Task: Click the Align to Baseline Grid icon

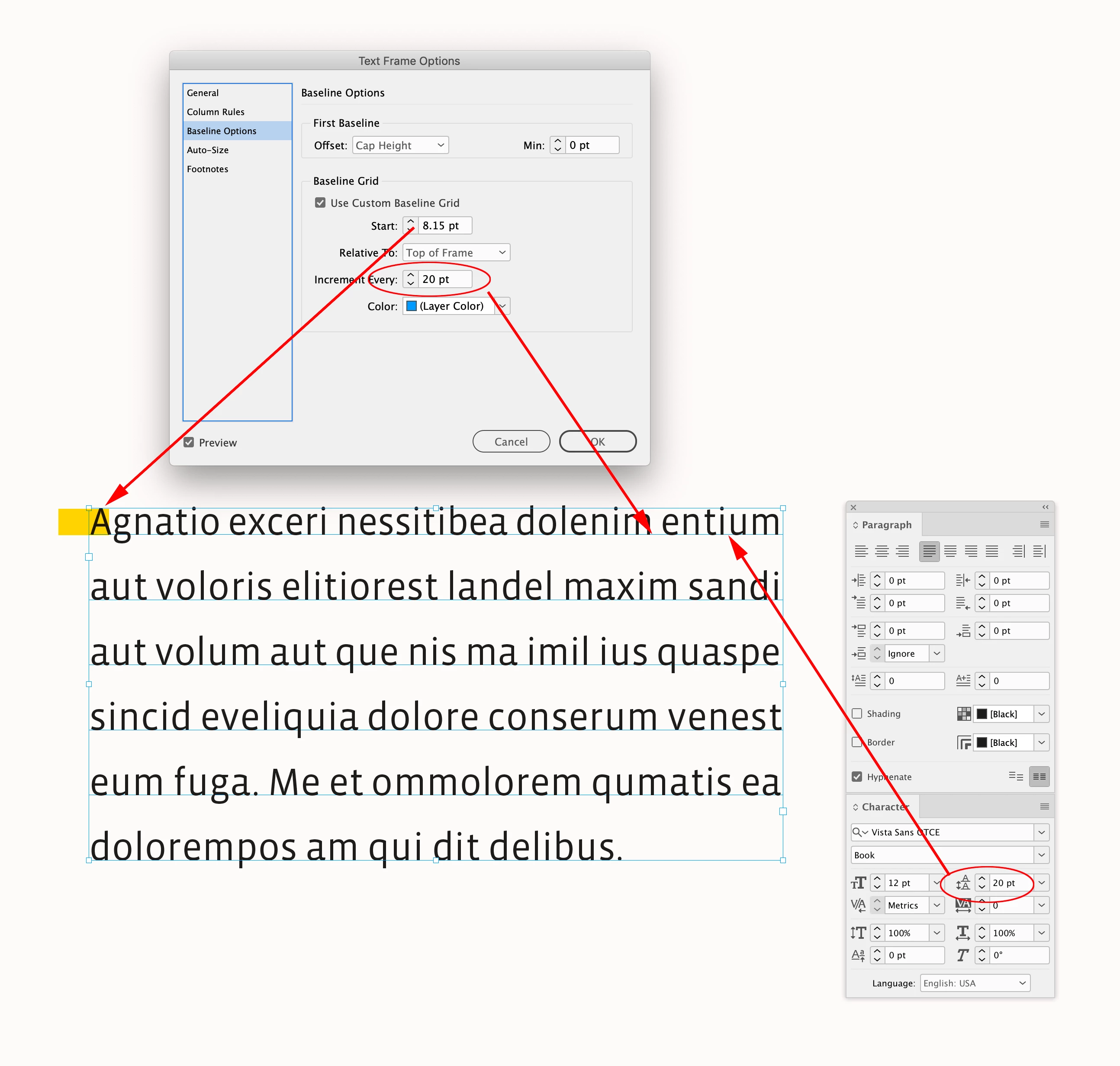Action: [x=1039, y=776]
